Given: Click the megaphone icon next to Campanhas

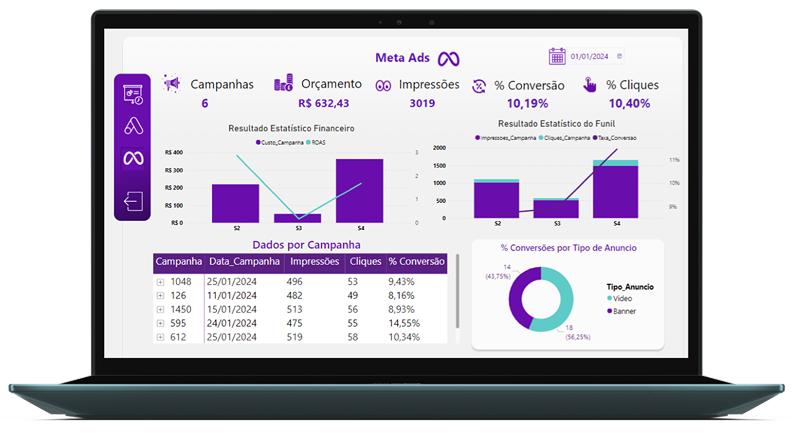Looking at the screenshot, I should [172, 84].
